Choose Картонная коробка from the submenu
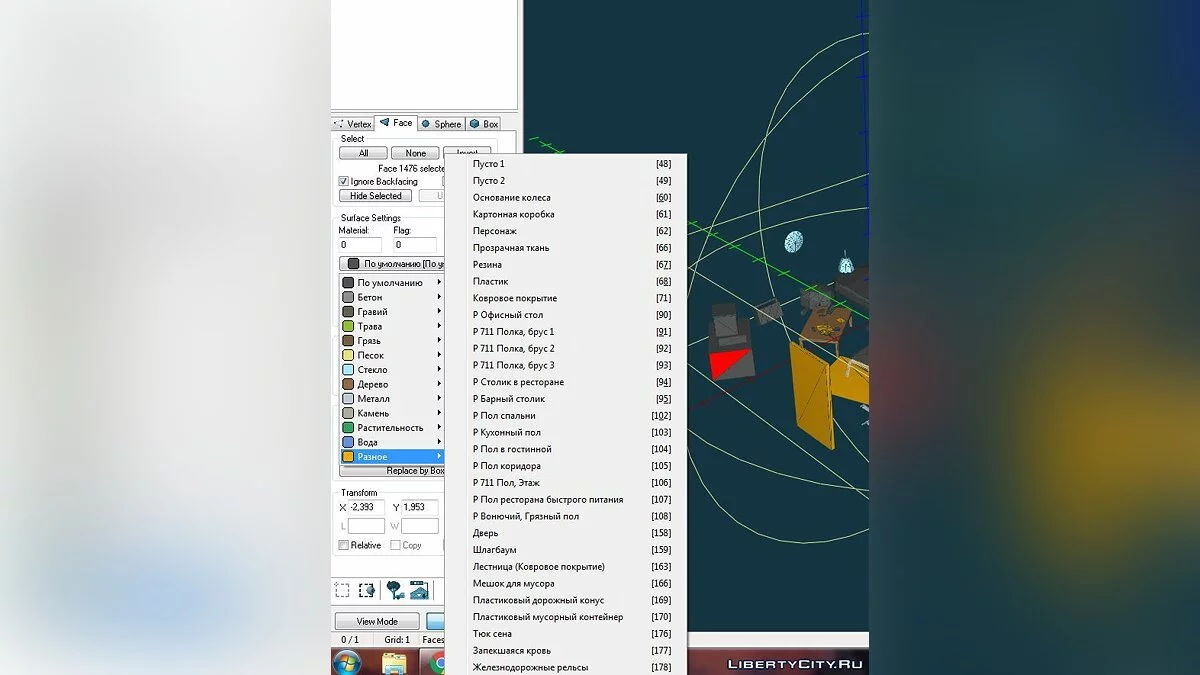 [513, 214]
